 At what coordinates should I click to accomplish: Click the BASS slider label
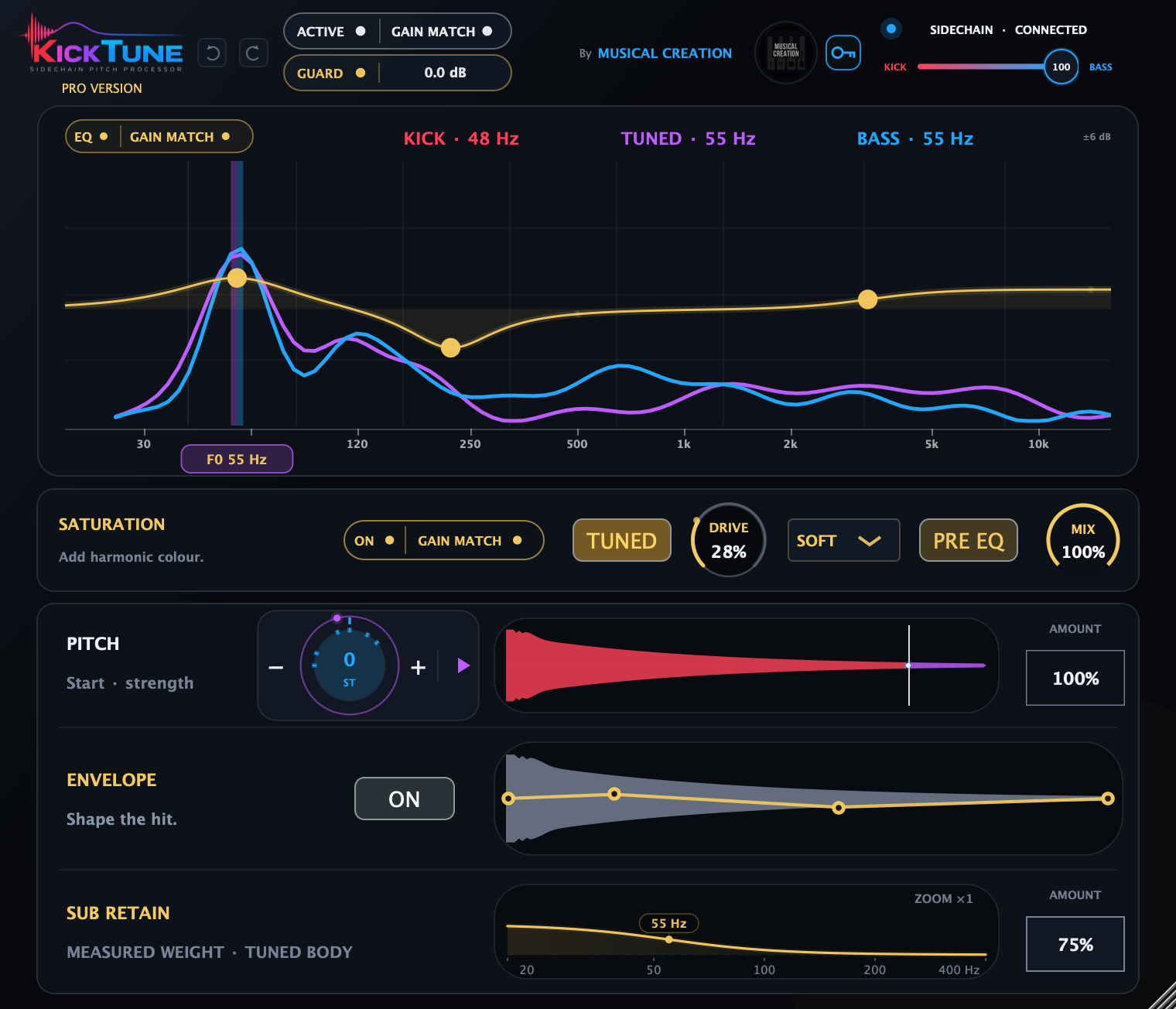pyautogui.click(x=1101, y=67)
